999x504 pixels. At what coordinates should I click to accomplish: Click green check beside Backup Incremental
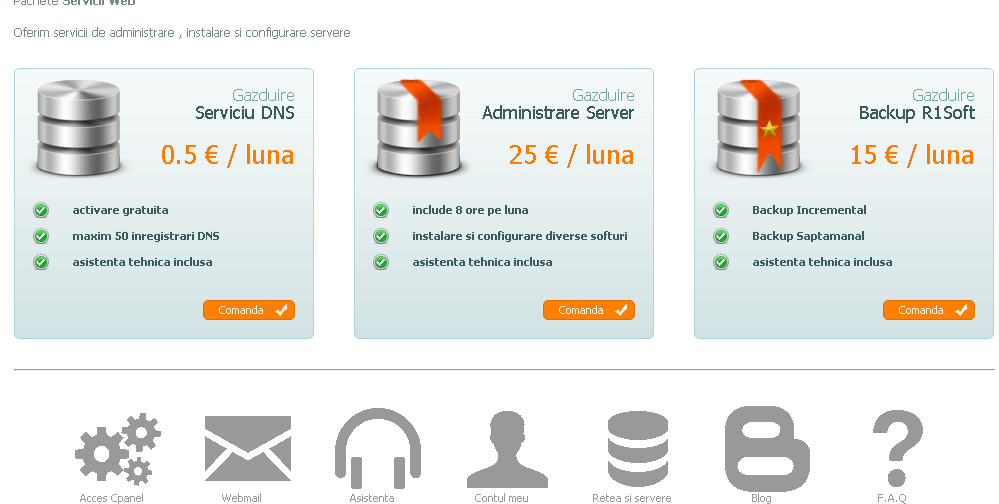[721, 210]
